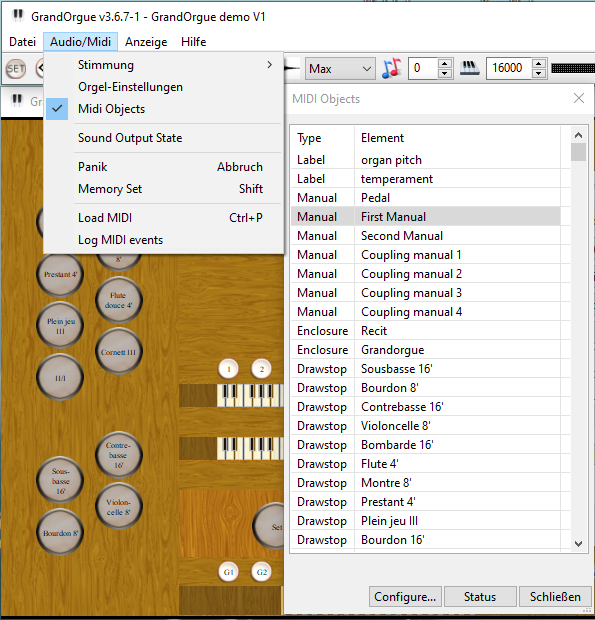Image resolution: width=595 pixels, height=620 pixels.
Task: Select Log MIDI events menu entry
Action: [x=163, y=240]
